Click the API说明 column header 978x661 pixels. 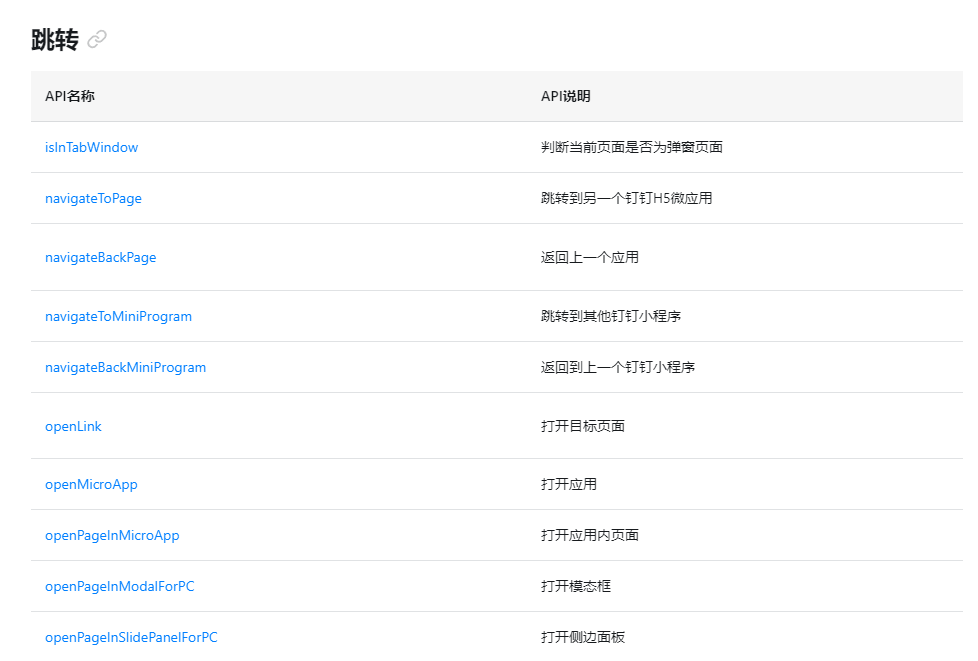click(565, 96)
